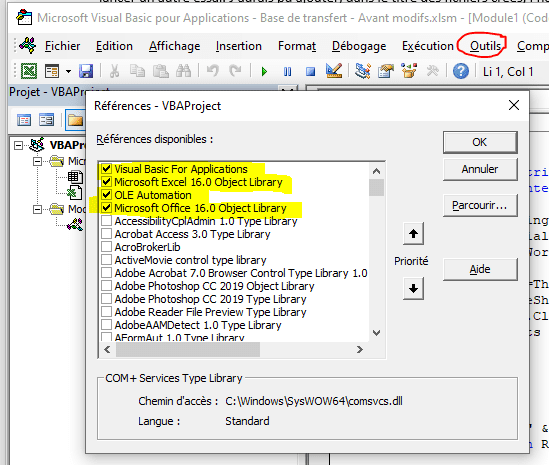The width and height of the screenshot is (549, 465).
Task: Click the View Microsoft Excel icon
Action: tap(29, 71)
